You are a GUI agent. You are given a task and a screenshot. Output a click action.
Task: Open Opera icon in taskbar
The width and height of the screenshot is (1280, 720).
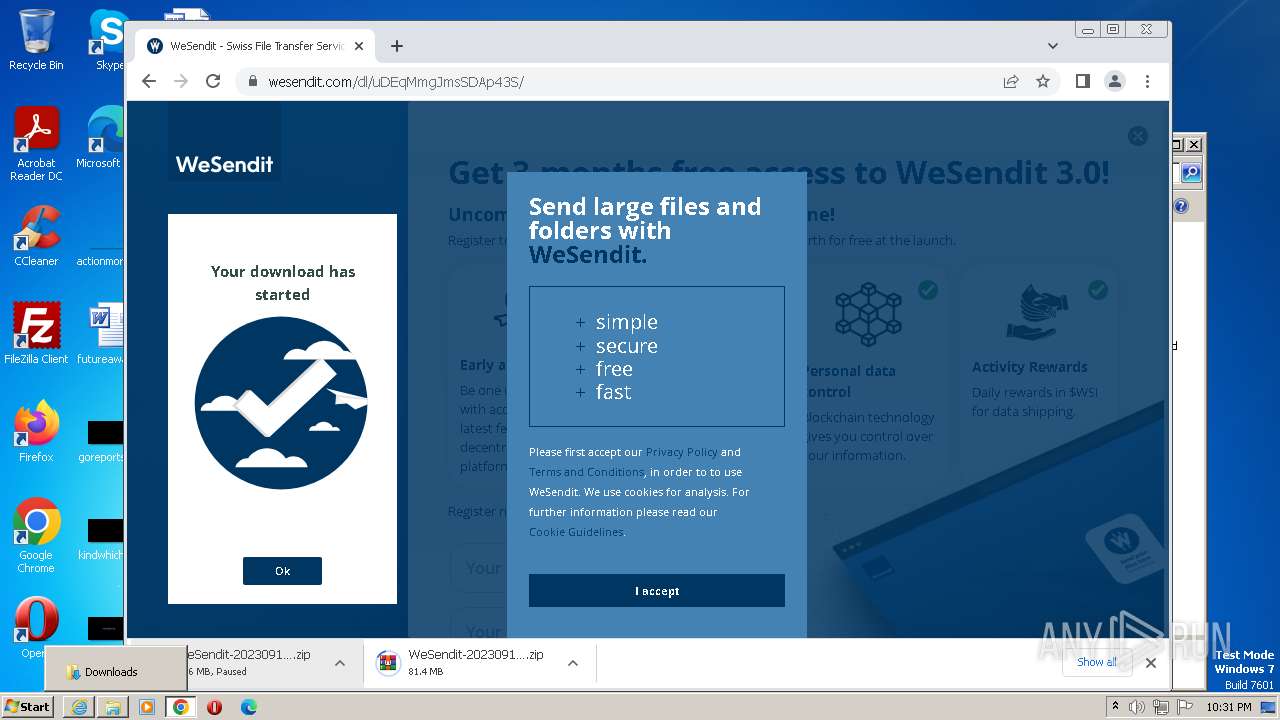214,707
